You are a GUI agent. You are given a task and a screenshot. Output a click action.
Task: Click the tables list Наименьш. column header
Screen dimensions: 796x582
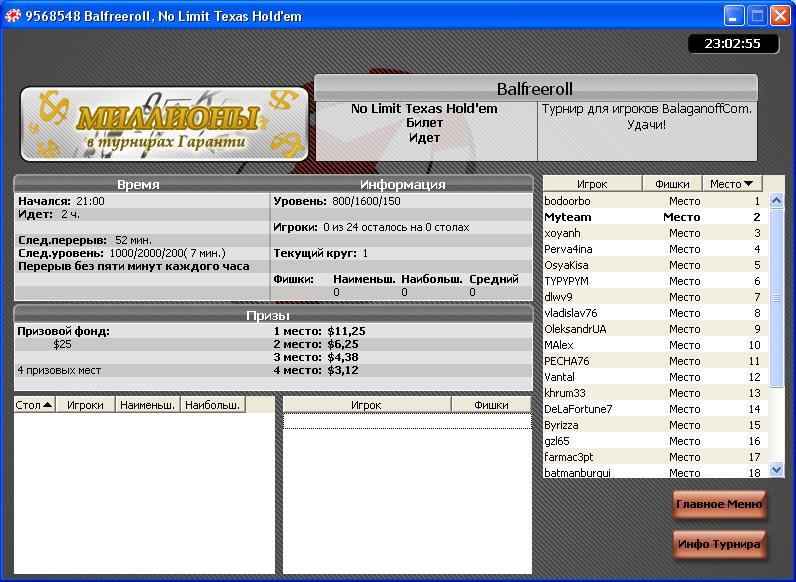[x=148, y=405]
